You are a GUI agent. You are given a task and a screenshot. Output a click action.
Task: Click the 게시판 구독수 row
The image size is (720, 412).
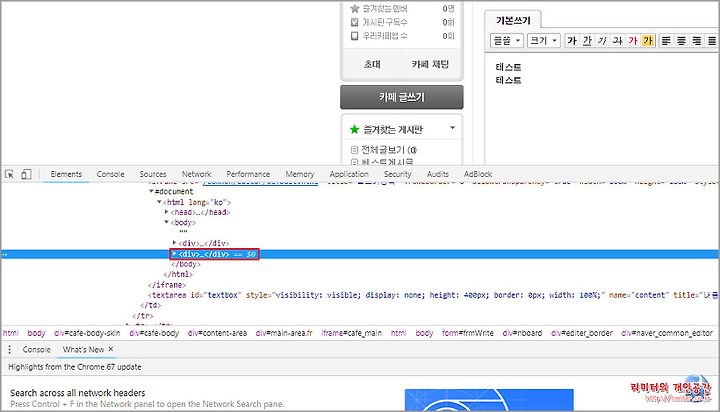coord(402,22)
